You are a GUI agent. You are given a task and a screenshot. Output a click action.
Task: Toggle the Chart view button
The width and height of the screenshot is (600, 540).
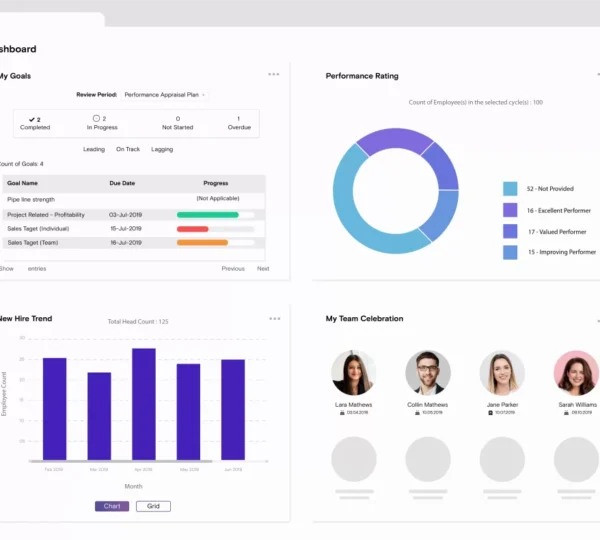112,506
